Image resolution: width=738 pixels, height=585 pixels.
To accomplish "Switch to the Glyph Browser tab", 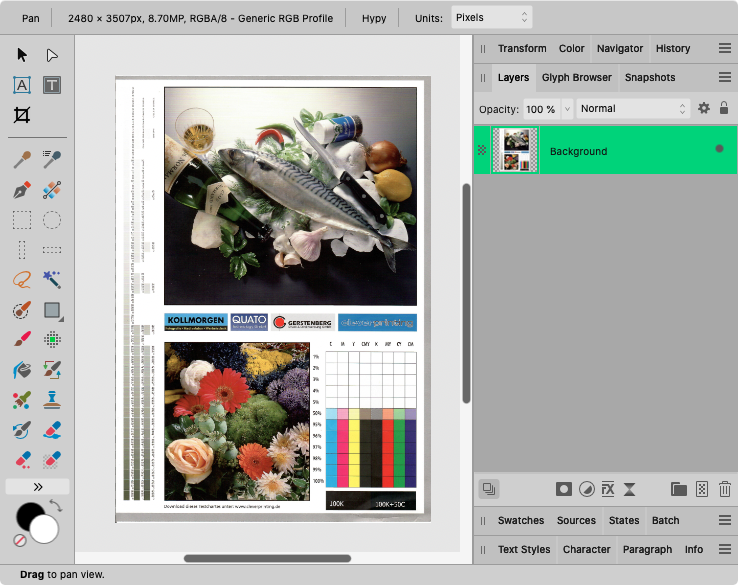I will tap(577, 78).
